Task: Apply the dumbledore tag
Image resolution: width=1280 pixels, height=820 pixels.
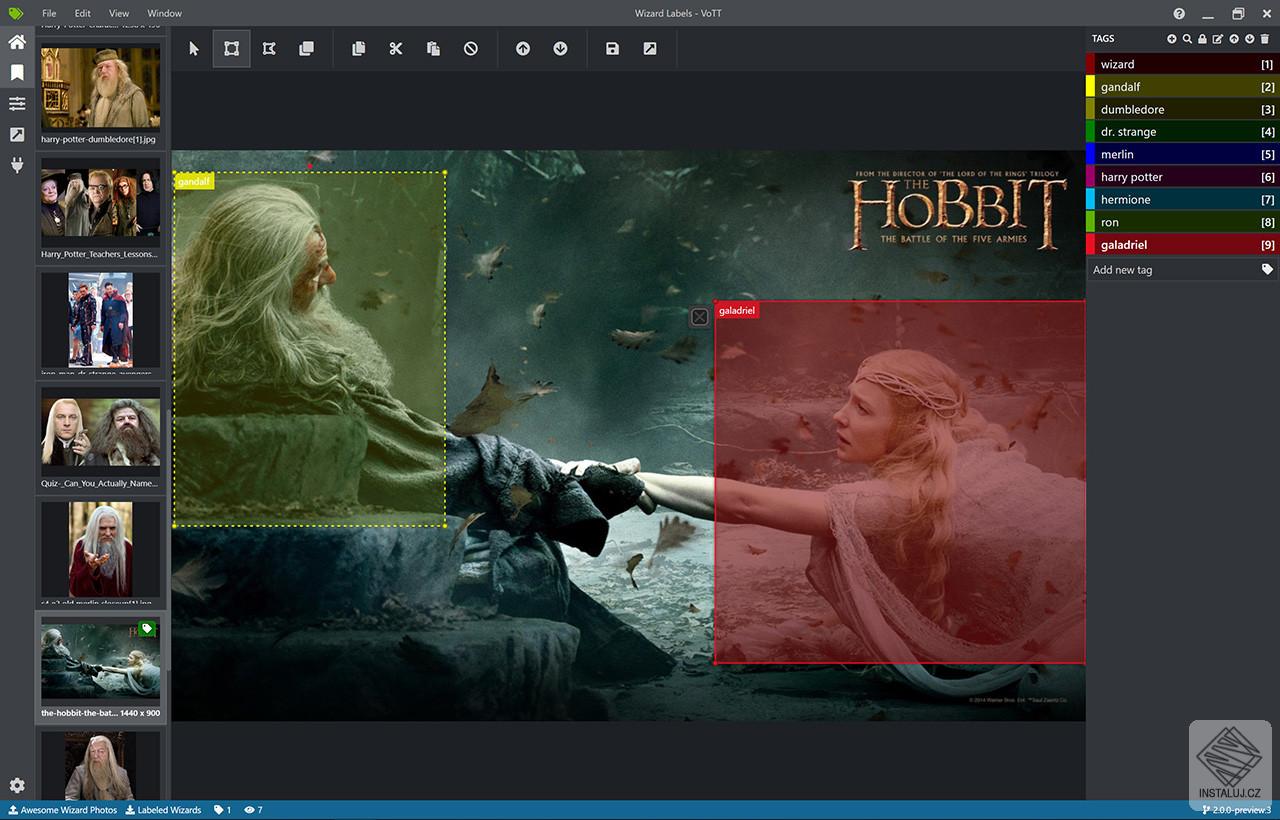Action: [x=1183, y=109]
